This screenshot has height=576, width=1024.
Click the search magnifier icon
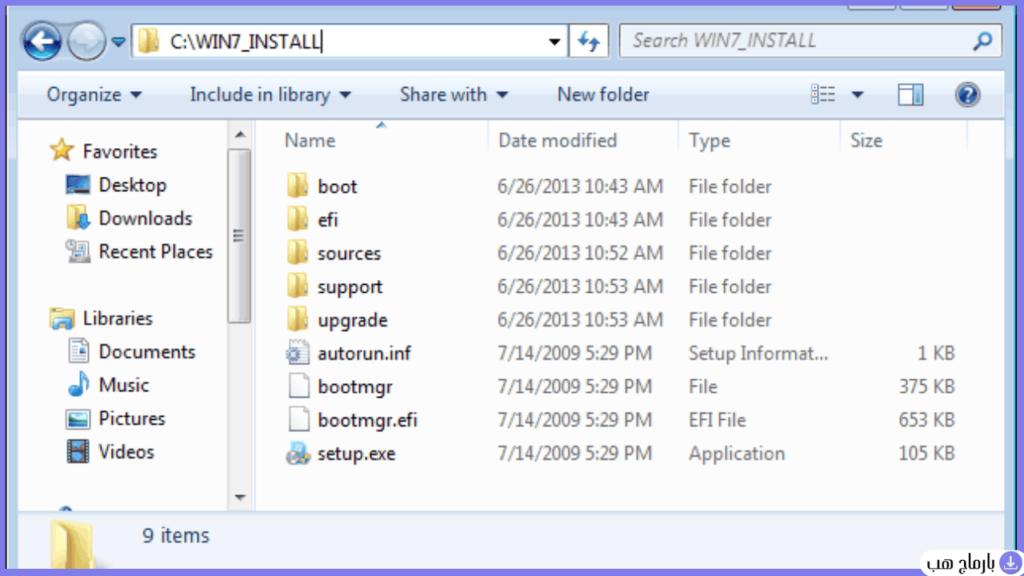[x=982, y=41]
